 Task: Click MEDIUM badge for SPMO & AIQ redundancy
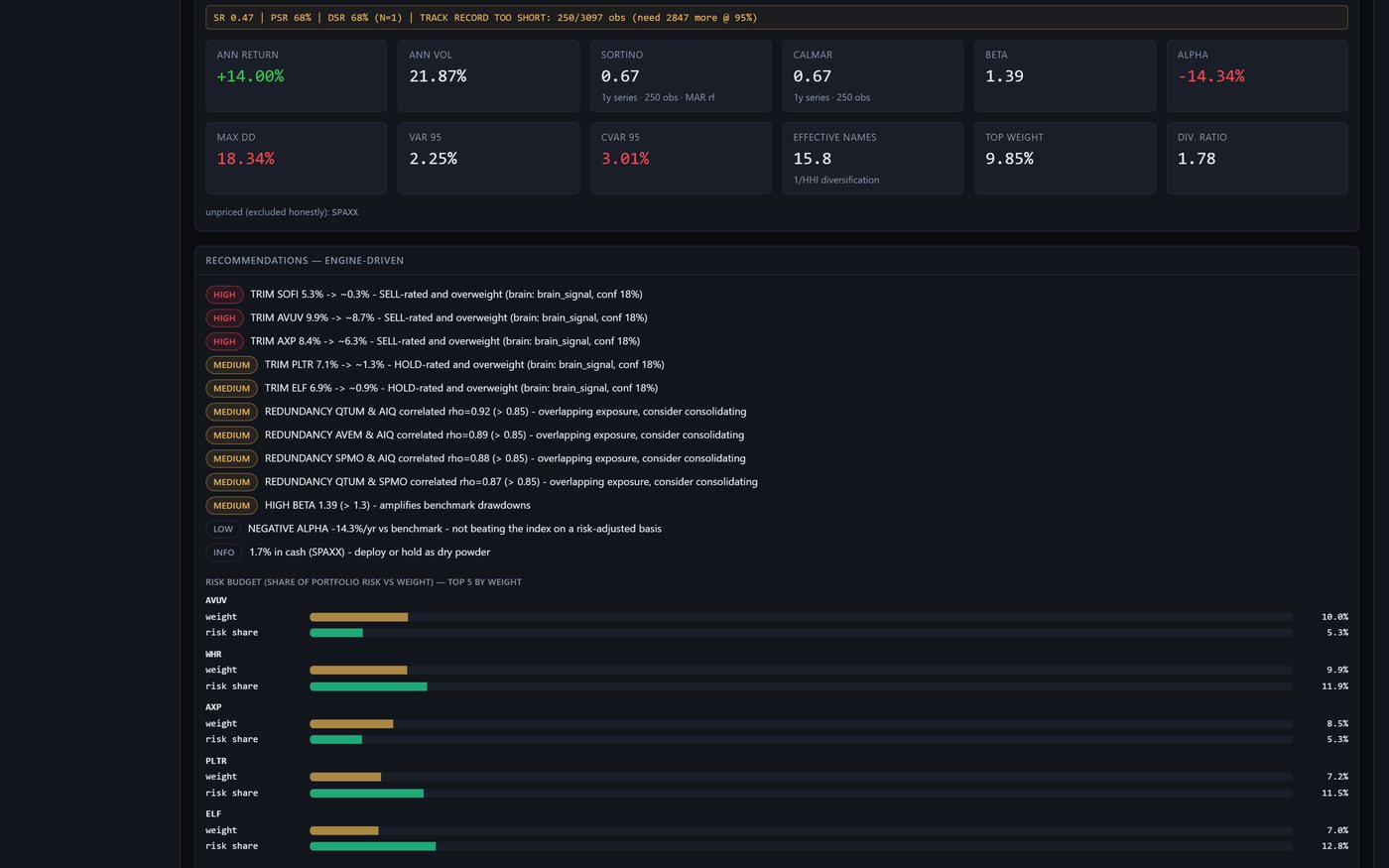(x=231, y=458)
